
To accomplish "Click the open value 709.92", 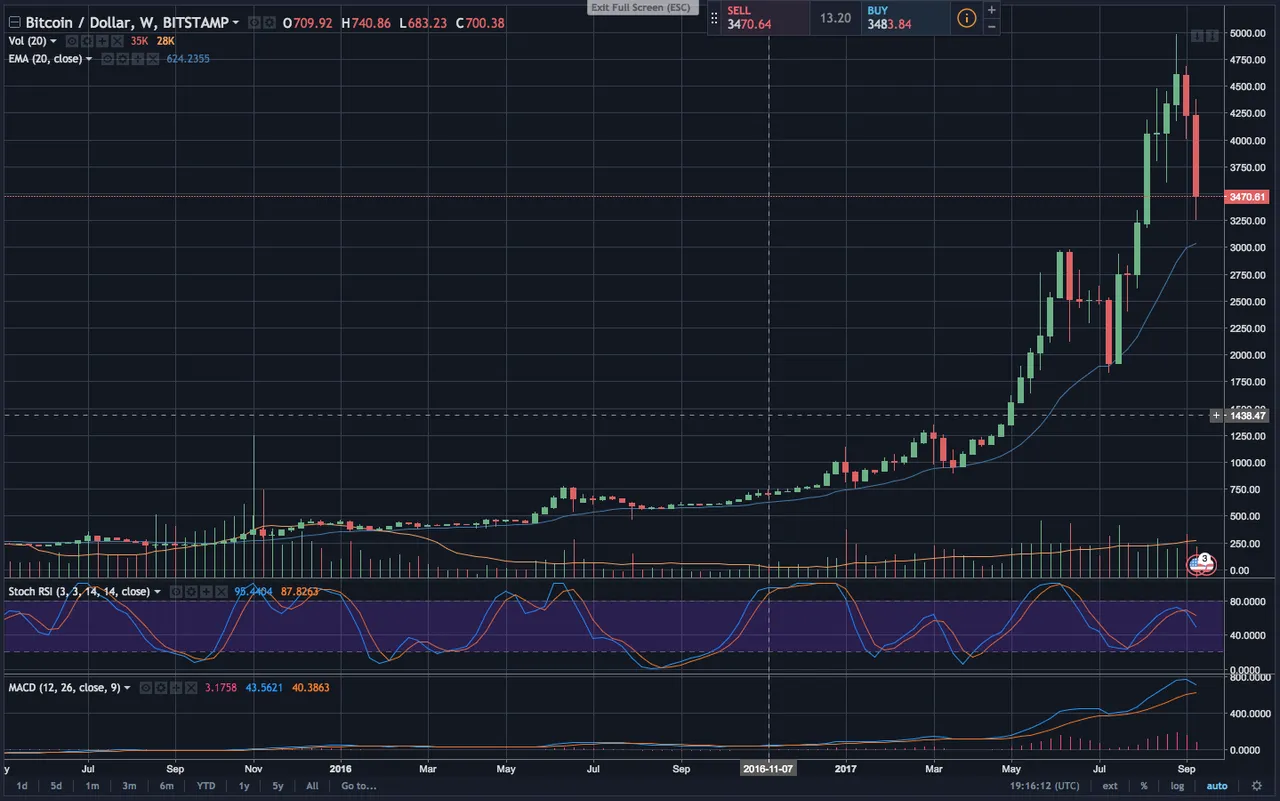I will pyautogui.click(x=312, y=22).
